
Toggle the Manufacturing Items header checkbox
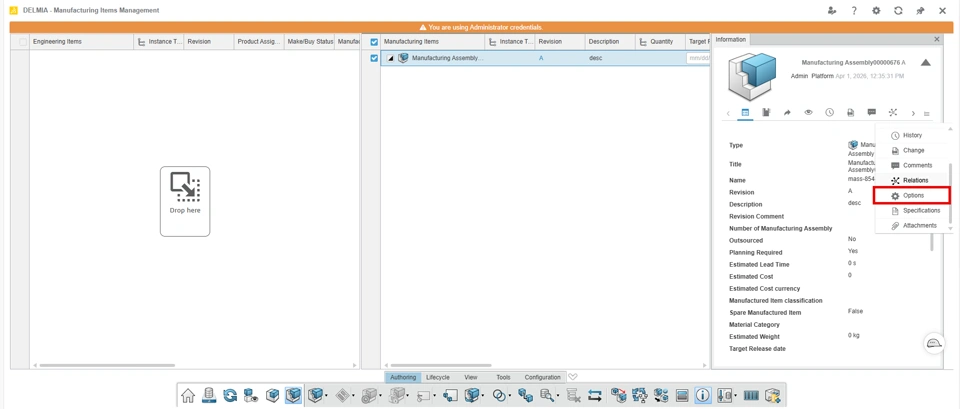point(374,42)
